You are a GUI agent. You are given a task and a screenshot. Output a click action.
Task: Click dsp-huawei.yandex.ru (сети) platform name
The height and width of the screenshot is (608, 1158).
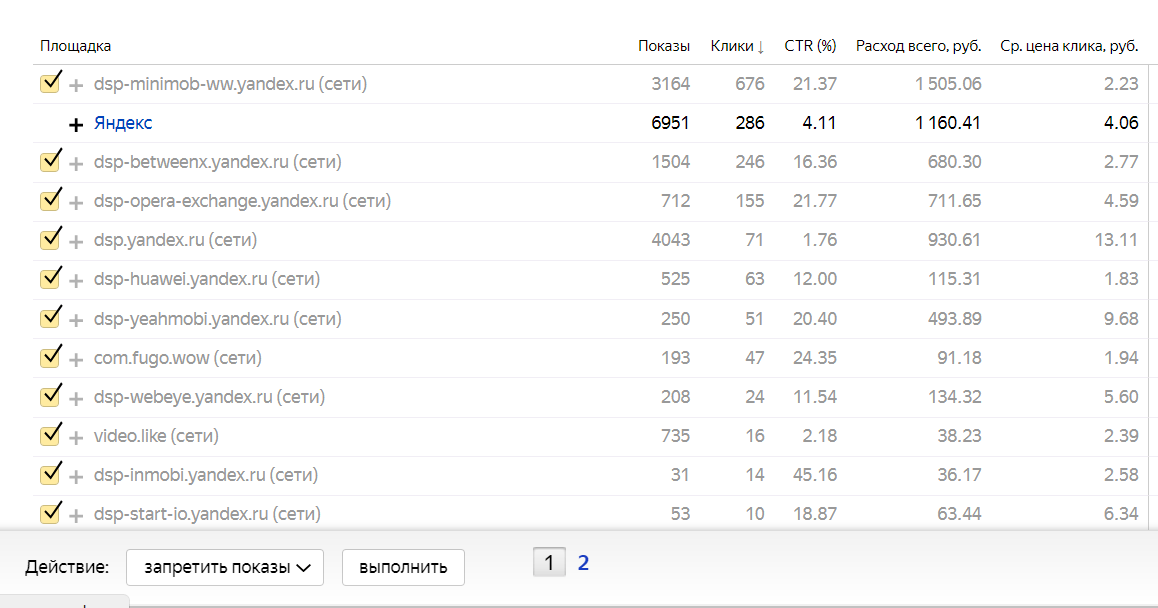(x=207, y=279)
